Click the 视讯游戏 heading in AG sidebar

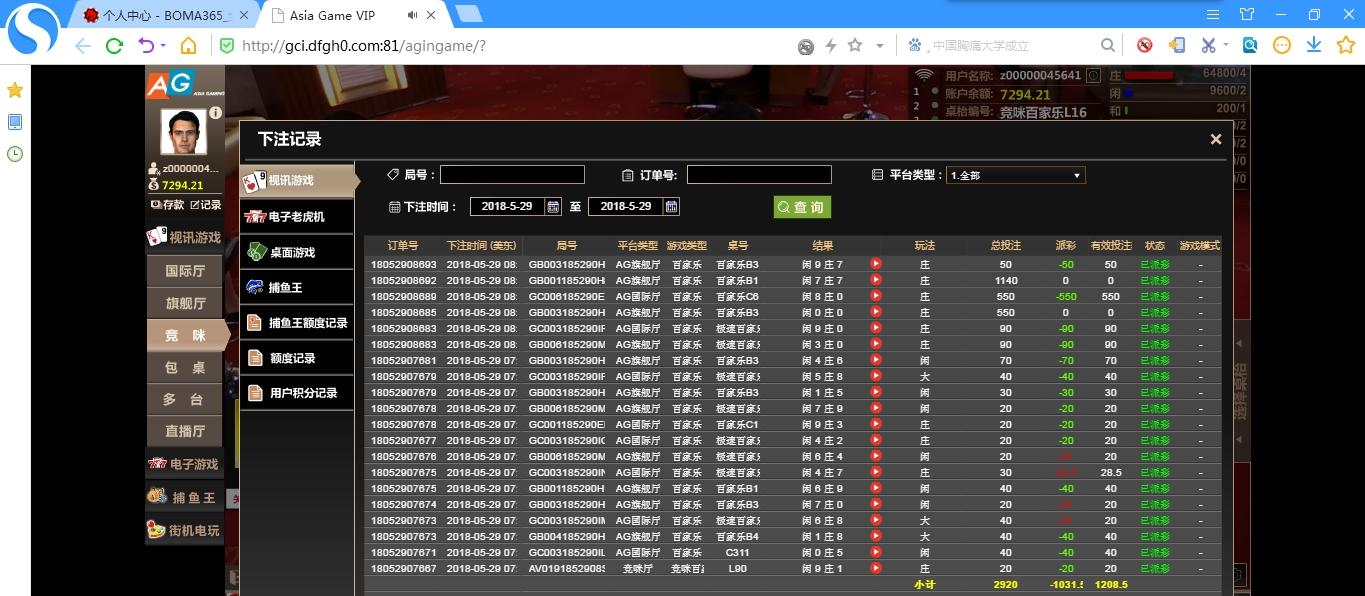coord(184,237)
